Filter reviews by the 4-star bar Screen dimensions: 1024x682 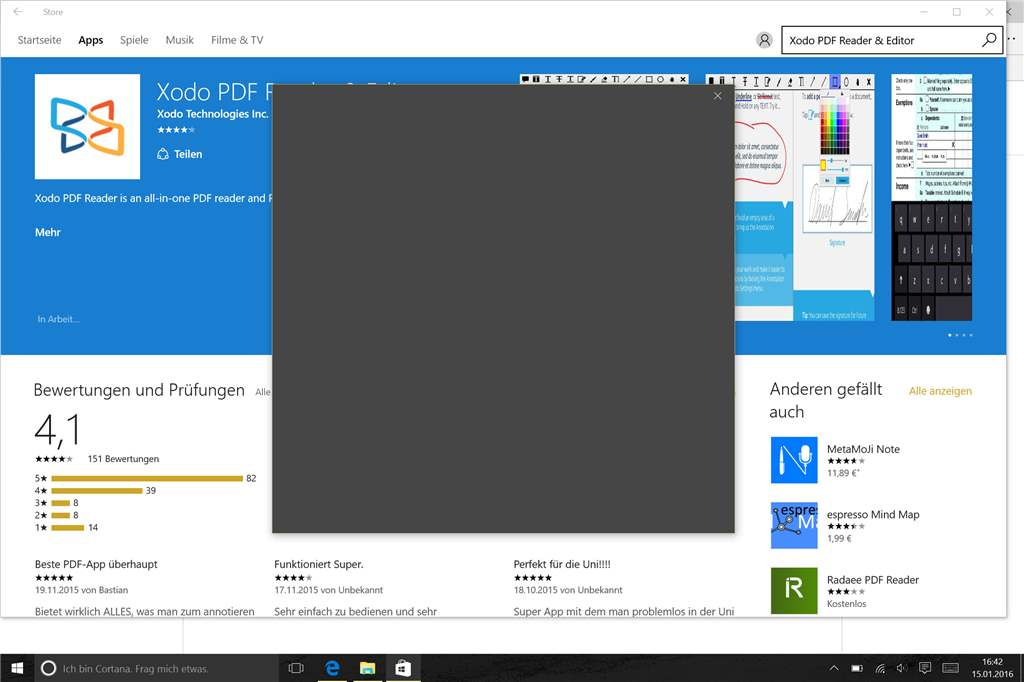click(x=97, y=491)
